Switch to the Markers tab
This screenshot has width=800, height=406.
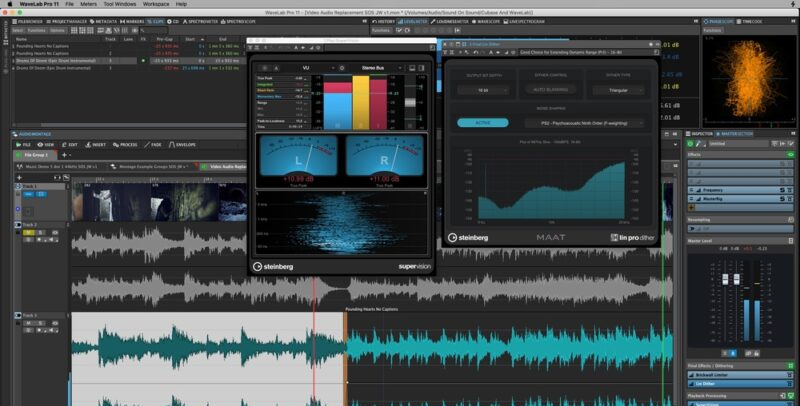coord(132,21)
